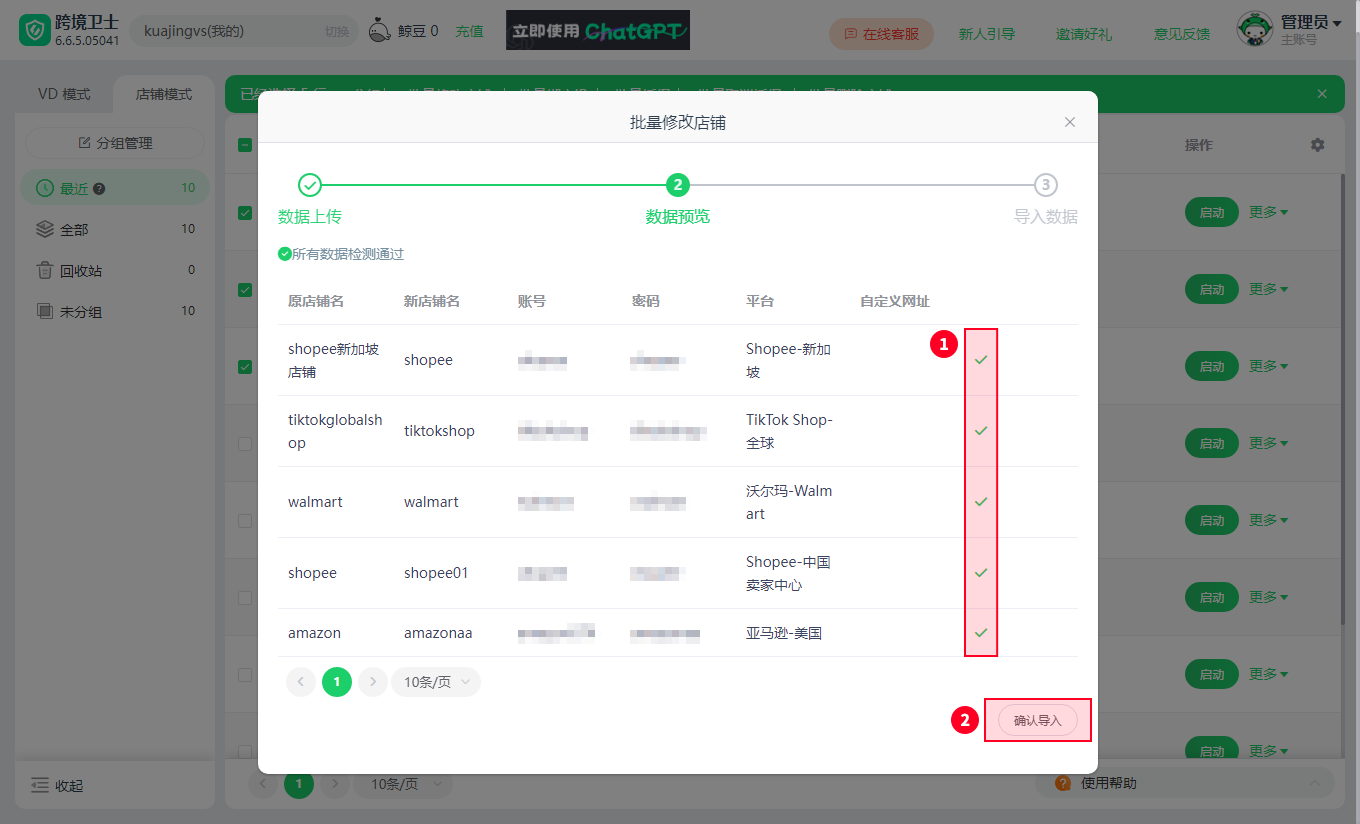Click step 2 数据预览 circle
The width and height of the screenshot is (1360, 824).
678,185
